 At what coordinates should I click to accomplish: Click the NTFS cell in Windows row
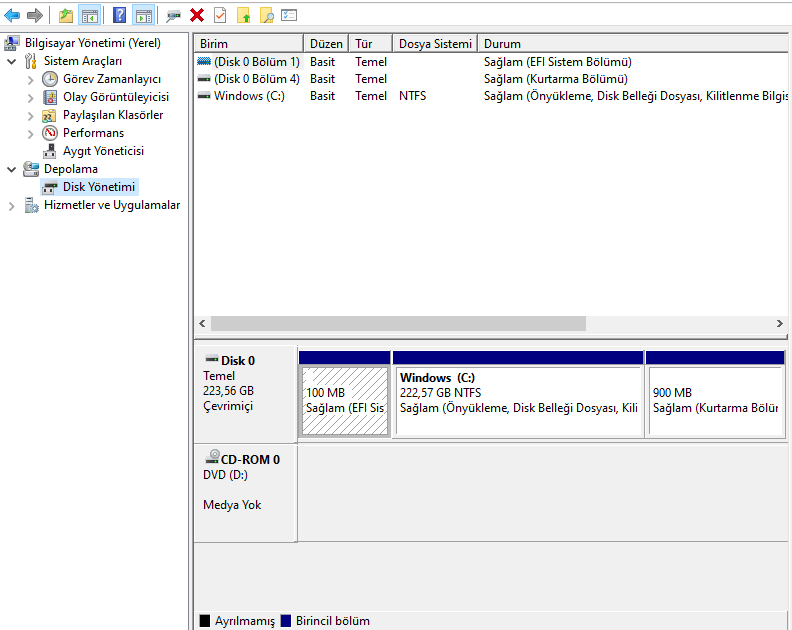tap(413, 96)
